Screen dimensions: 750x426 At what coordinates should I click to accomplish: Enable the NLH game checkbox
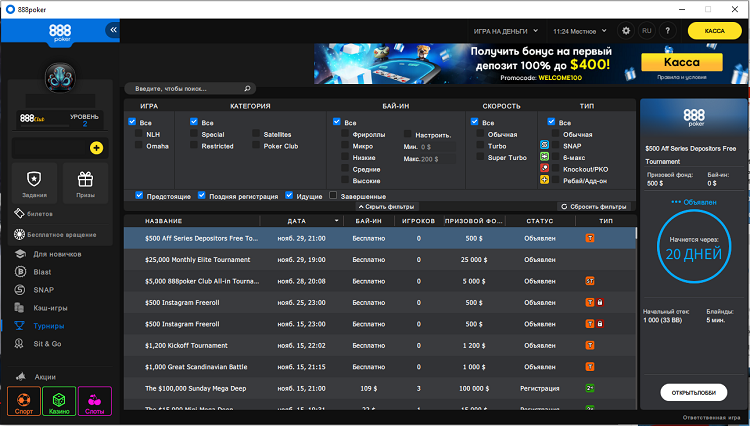(x=140, y=134)
